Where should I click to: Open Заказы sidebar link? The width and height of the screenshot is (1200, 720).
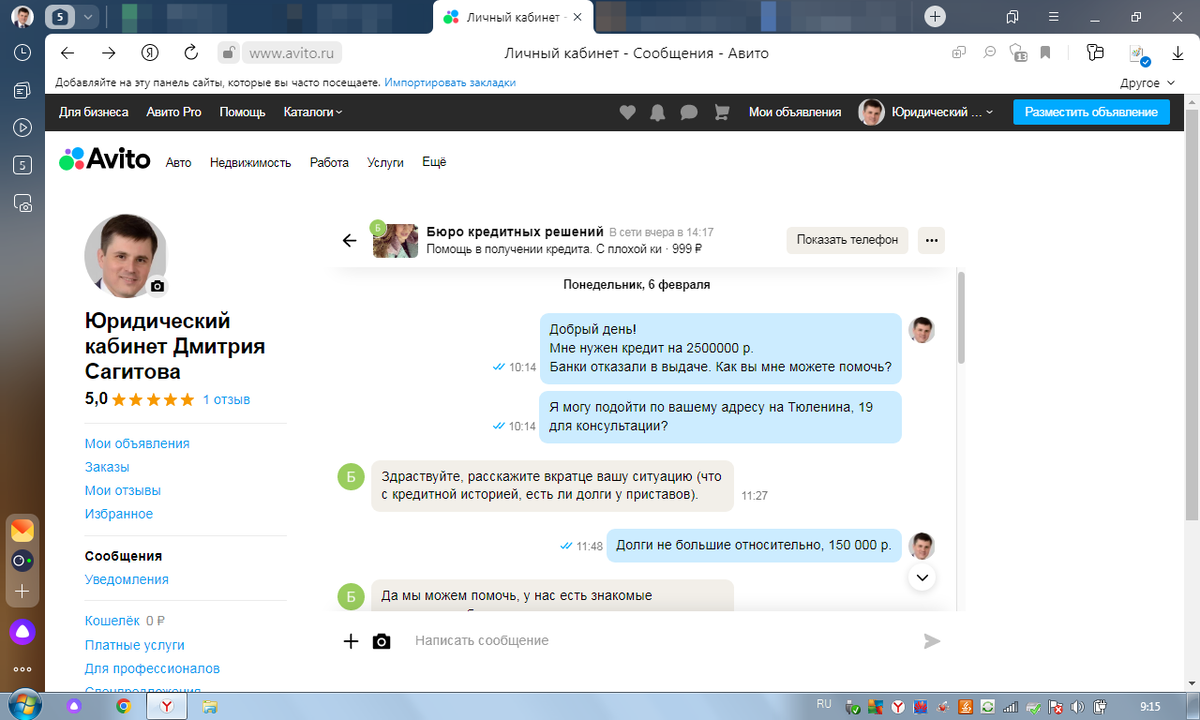click(x=107, y=467)
